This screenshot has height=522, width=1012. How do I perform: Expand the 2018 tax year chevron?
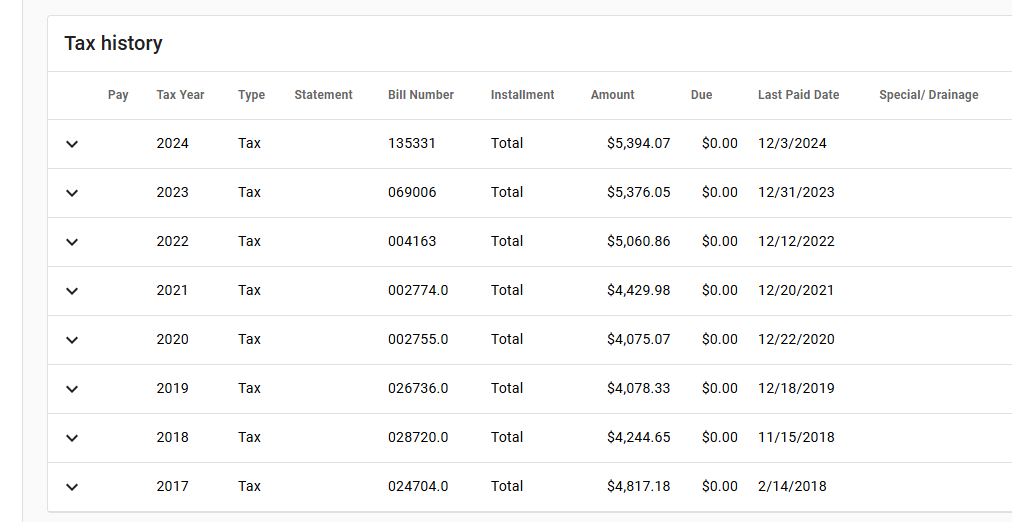(72, 438)
